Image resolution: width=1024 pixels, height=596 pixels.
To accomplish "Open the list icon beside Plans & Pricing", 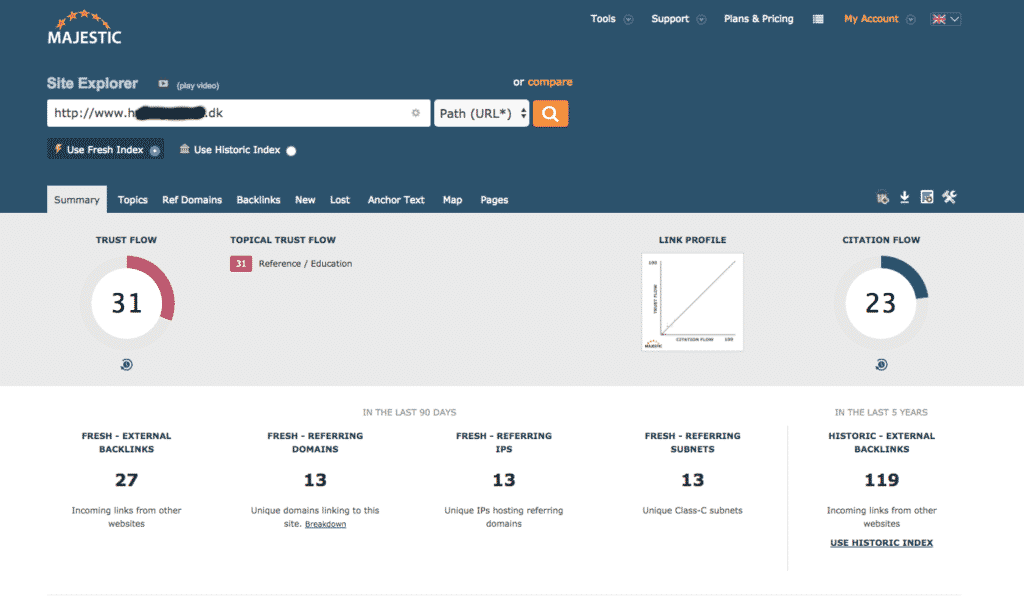I will click(818, 19).
